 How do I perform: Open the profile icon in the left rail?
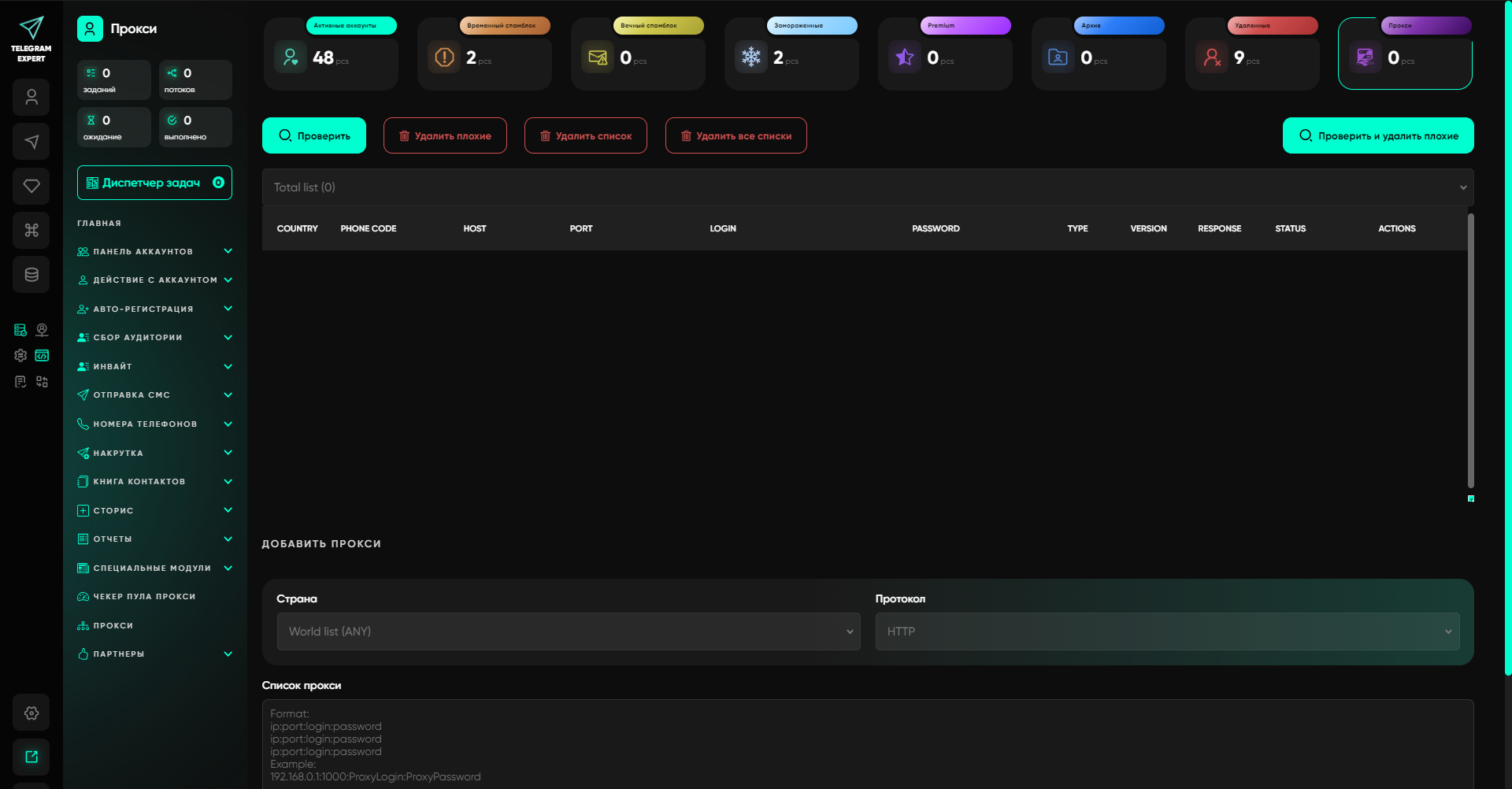(31, 98)
